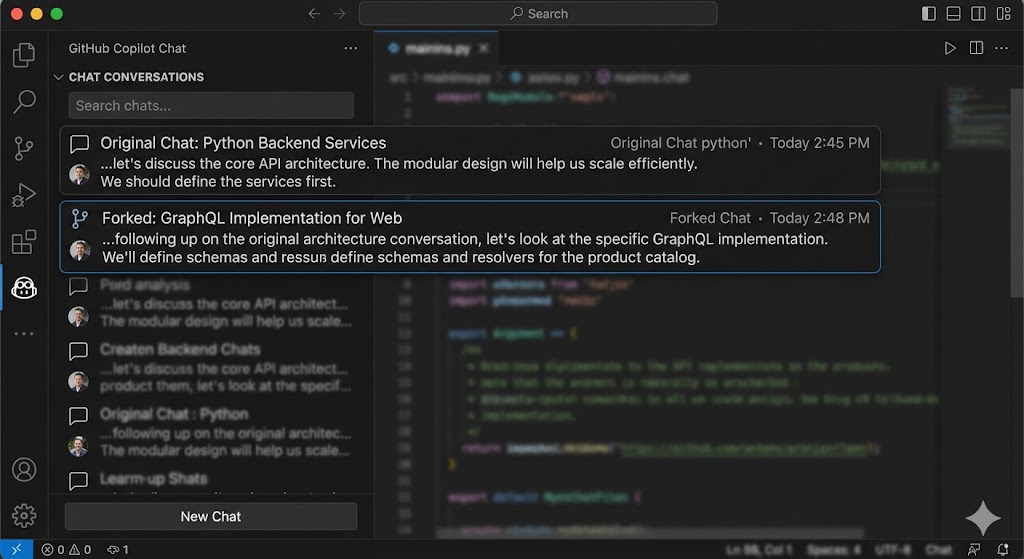Click the editor vertical scrollbar
The width and height of the screenshot is (1024, 559).
(1017, 193)
